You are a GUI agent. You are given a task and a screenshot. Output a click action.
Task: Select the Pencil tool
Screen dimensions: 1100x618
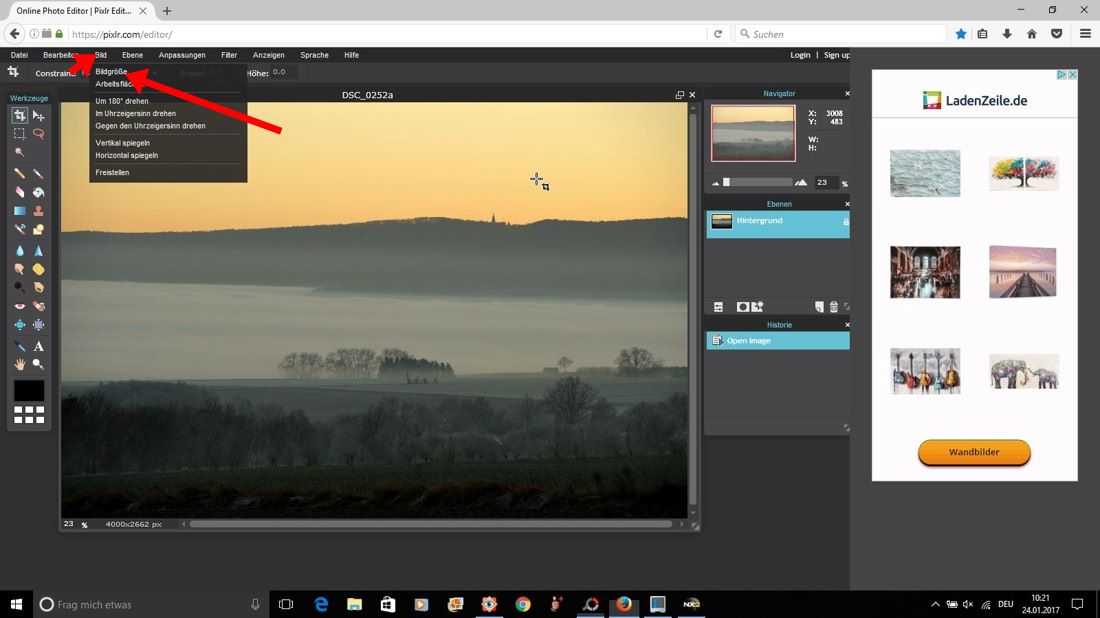20,173
